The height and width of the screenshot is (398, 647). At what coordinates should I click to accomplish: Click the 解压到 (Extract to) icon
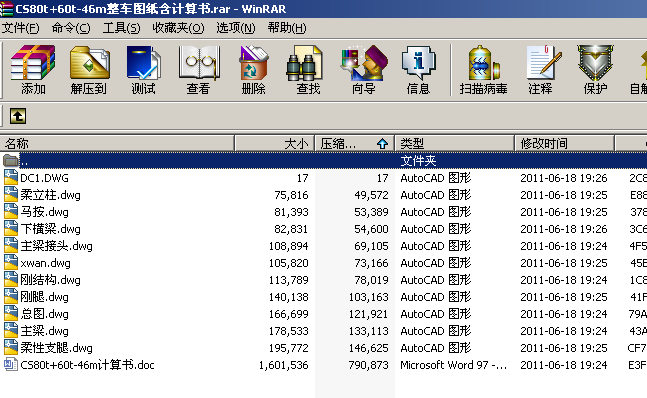click(89, 69)
